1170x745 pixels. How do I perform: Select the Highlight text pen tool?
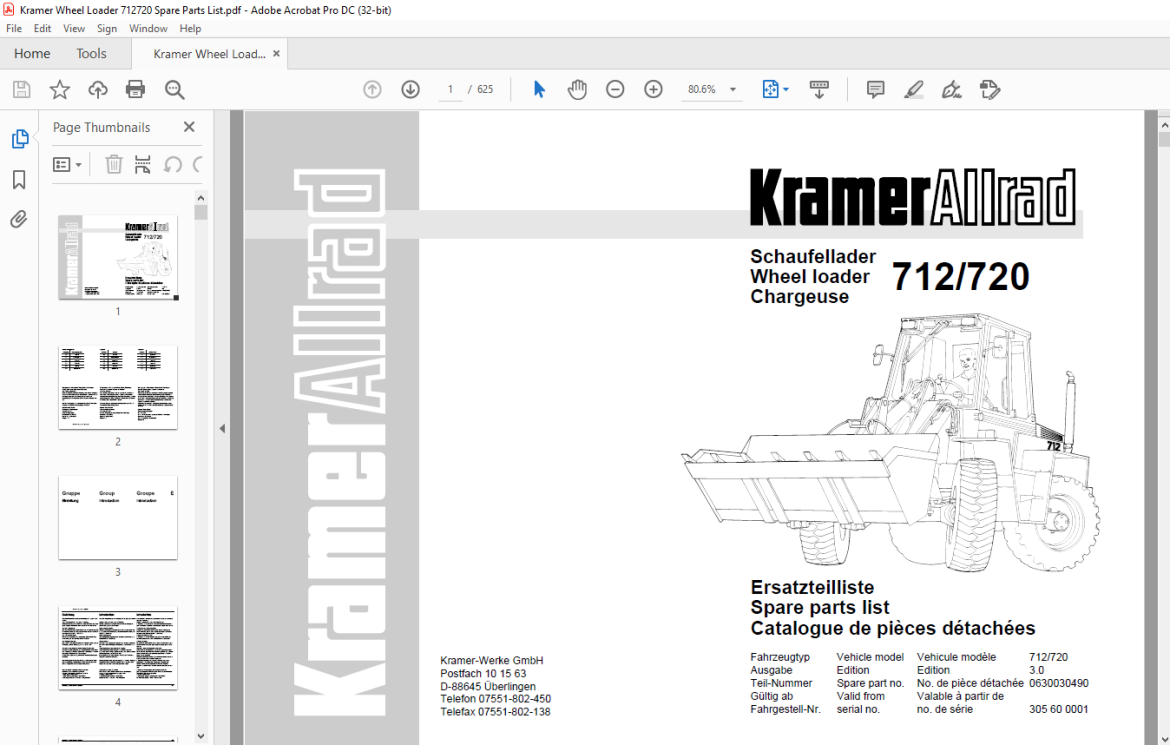click(x=913, y=90)
